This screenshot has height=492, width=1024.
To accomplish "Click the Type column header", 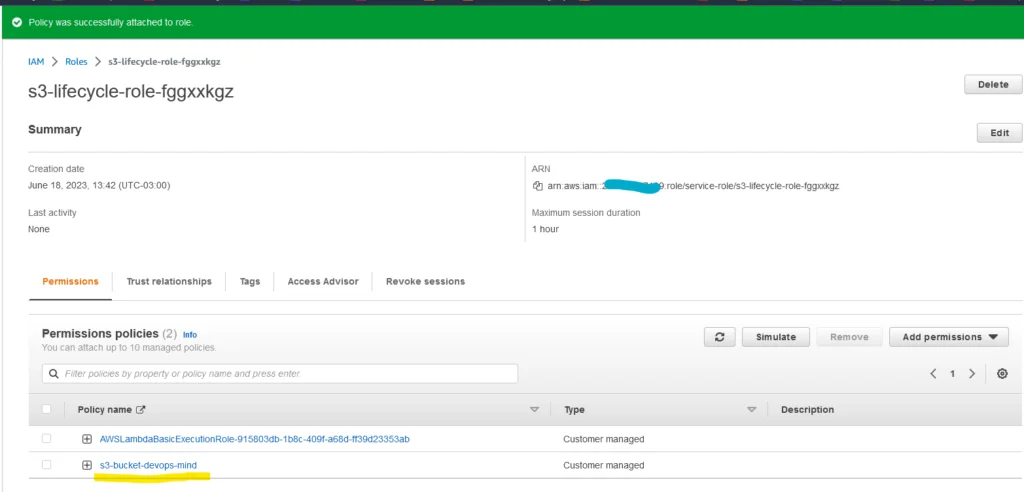I will coord(574,410).
